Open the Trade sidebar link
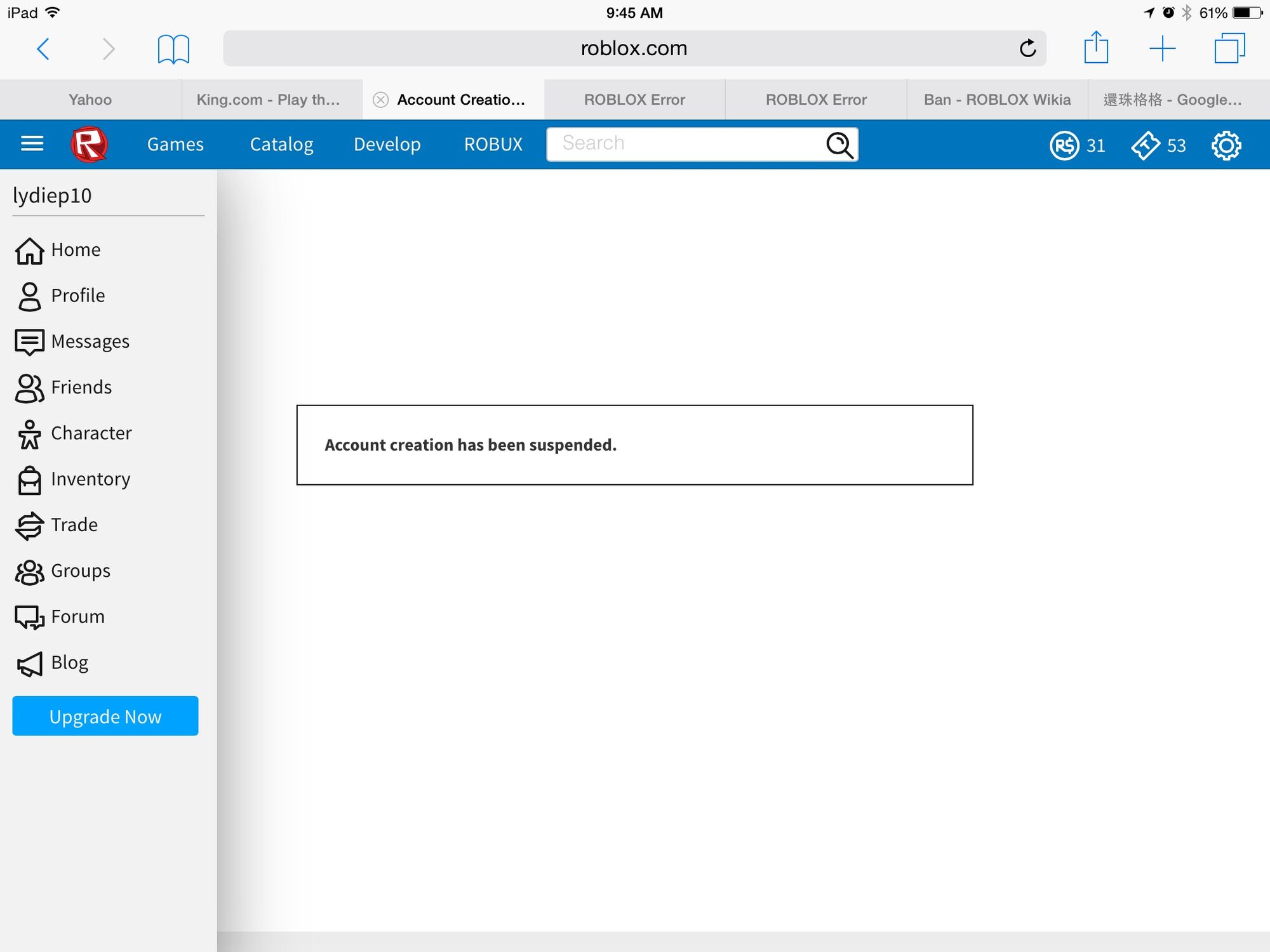Screen dimensions: 1270x952 [74, 525]
